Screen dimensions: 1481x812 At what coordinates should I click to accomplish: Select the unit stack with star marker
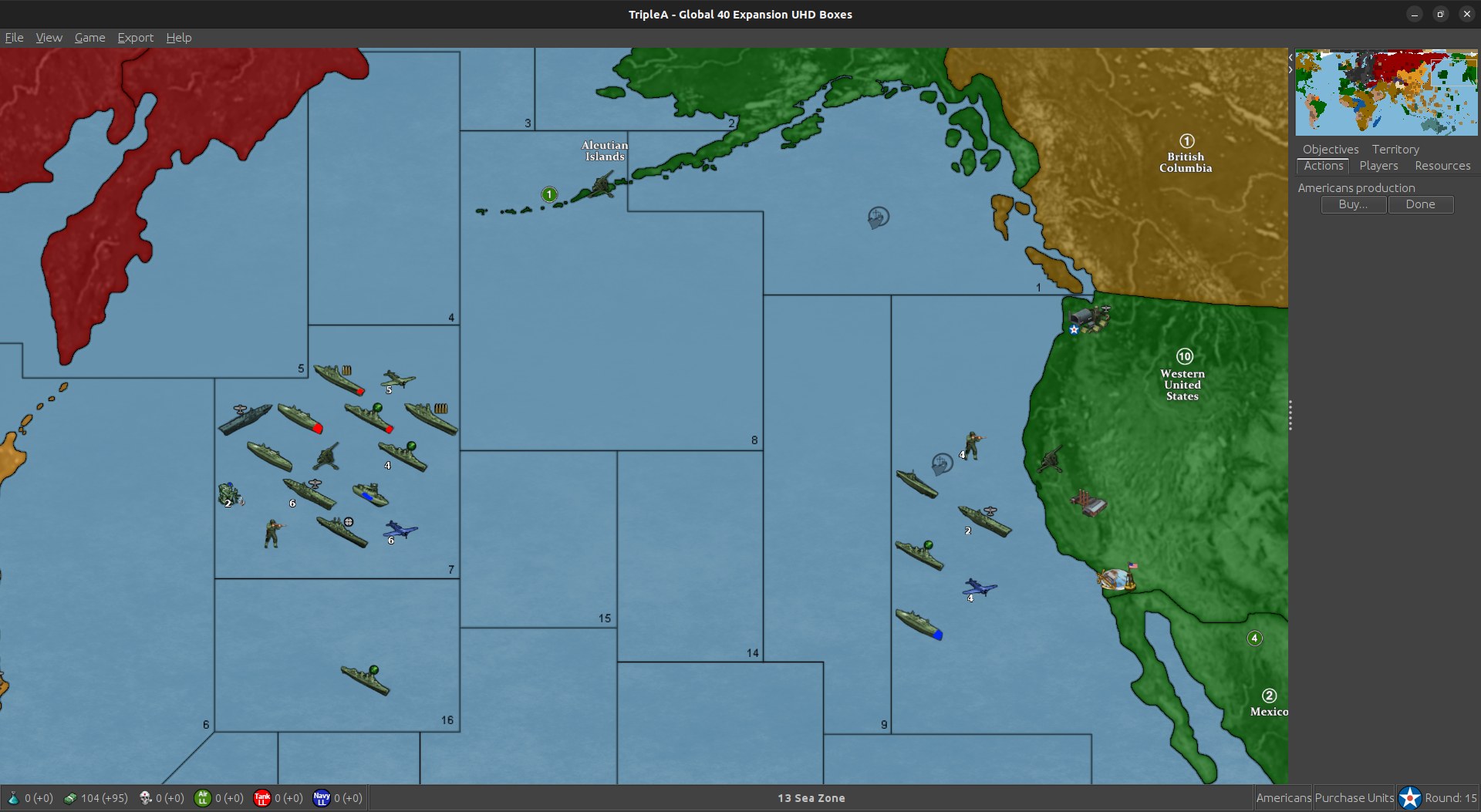(1088, 319)
